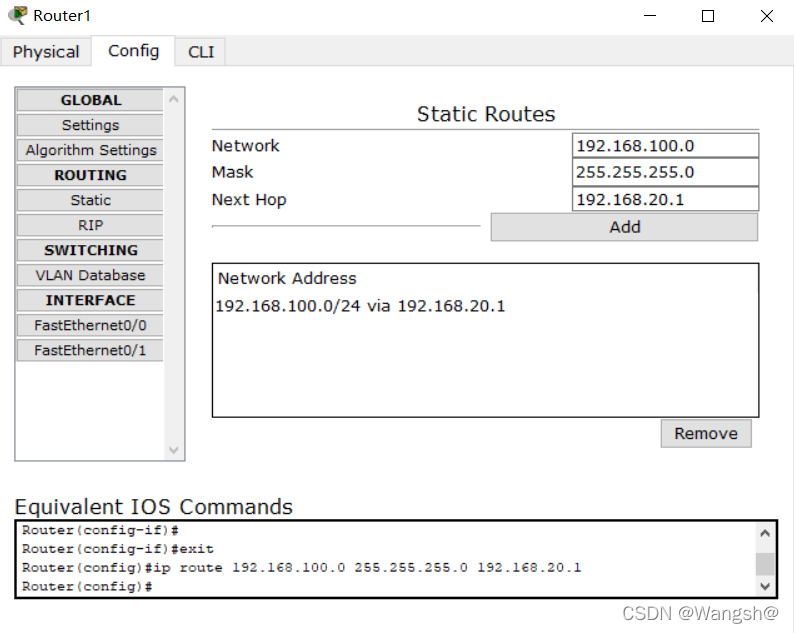Image resolution: width=794 pixels, height=633 pixels.
Task: Open VLAN Database settings
Action: click(x=90, y=275)
